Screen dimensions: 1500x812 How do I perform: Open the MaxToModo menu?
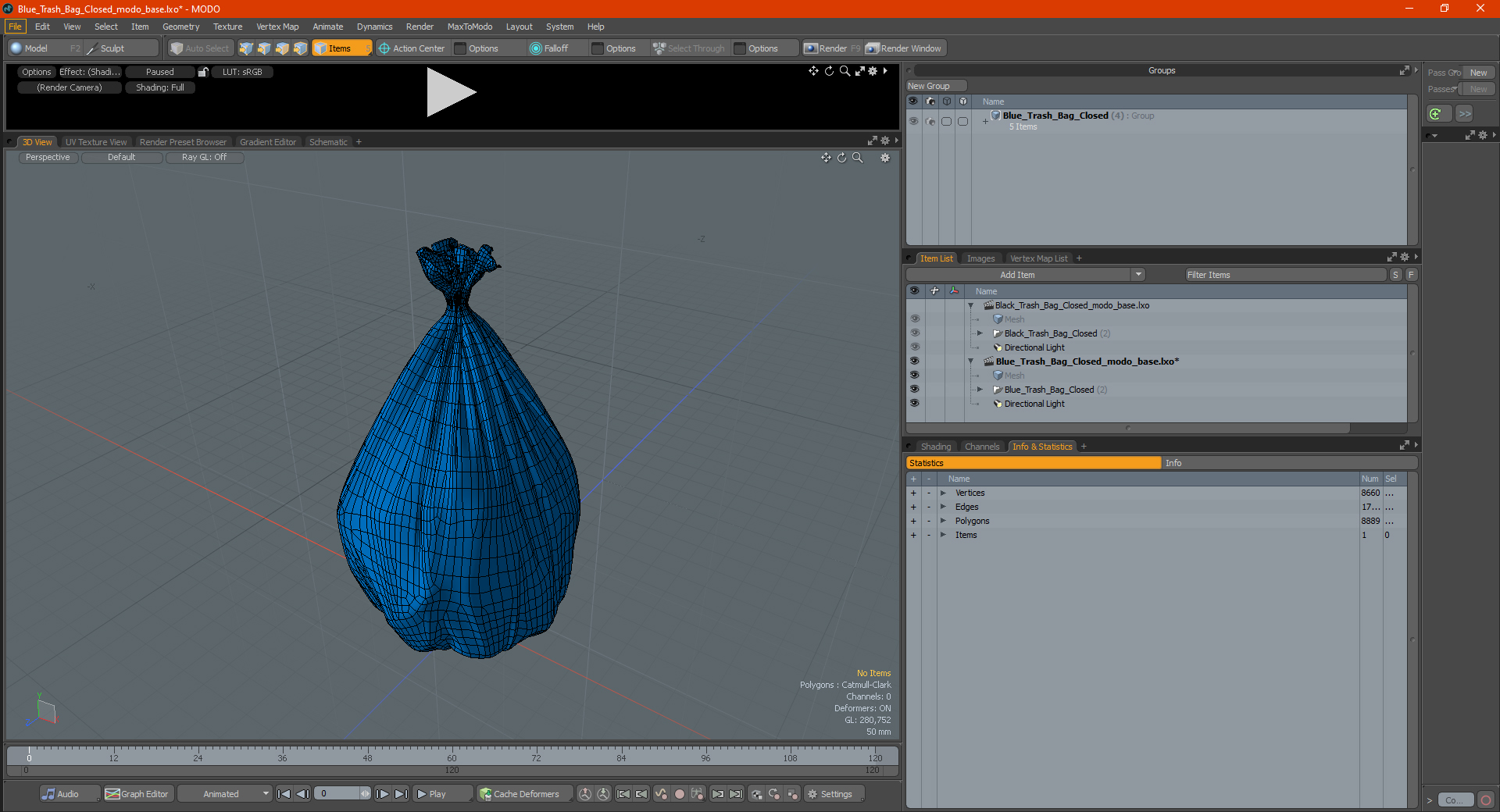coord(470,27)
